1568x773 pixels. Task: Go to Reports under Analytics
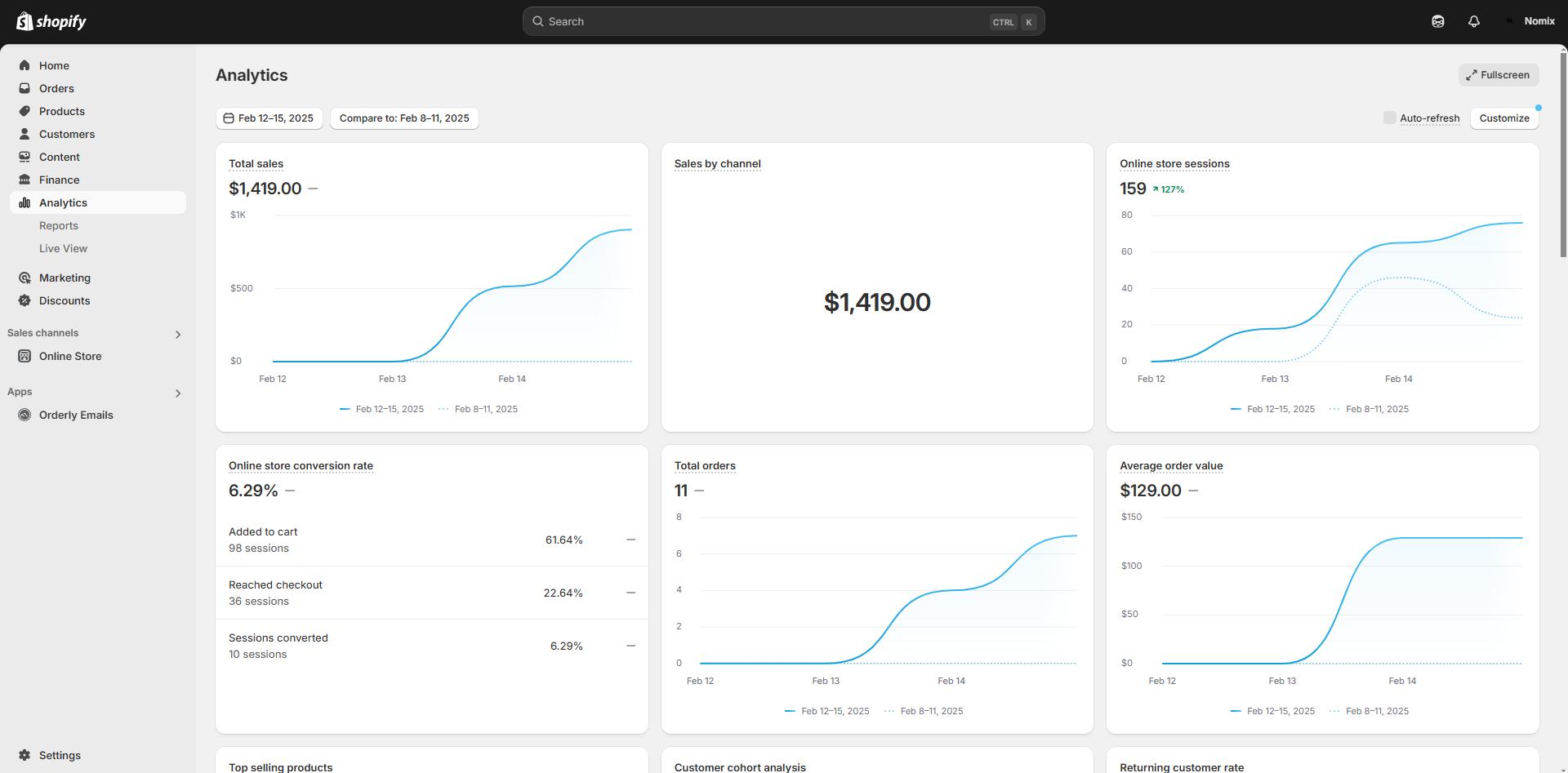[59, 225]
